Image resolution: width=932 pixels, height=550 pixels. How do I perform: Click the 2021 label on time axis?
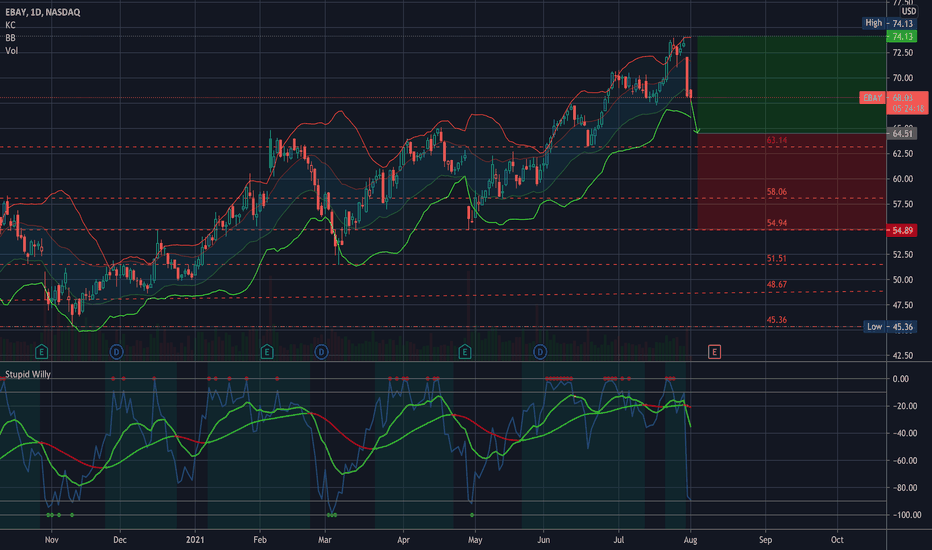[x=195, y=540]
